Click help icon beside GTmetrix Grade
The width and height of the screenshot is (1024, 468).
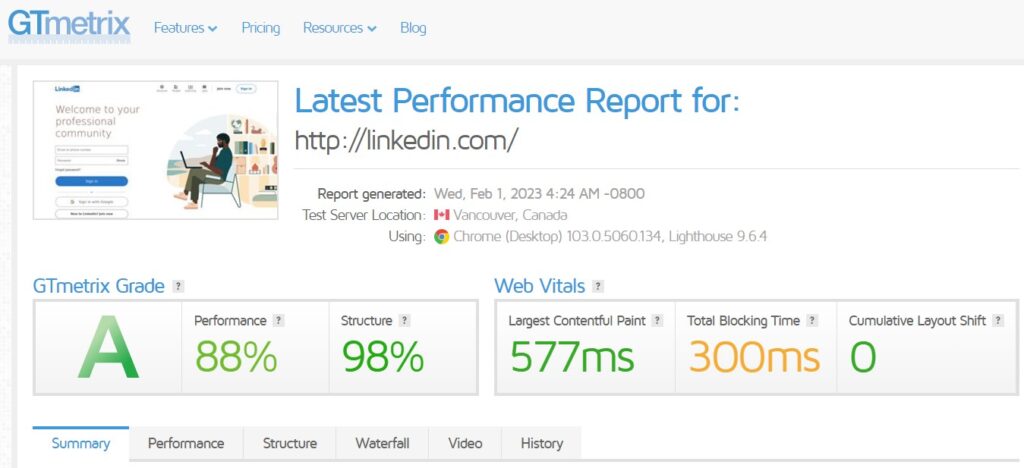point(178,286)
